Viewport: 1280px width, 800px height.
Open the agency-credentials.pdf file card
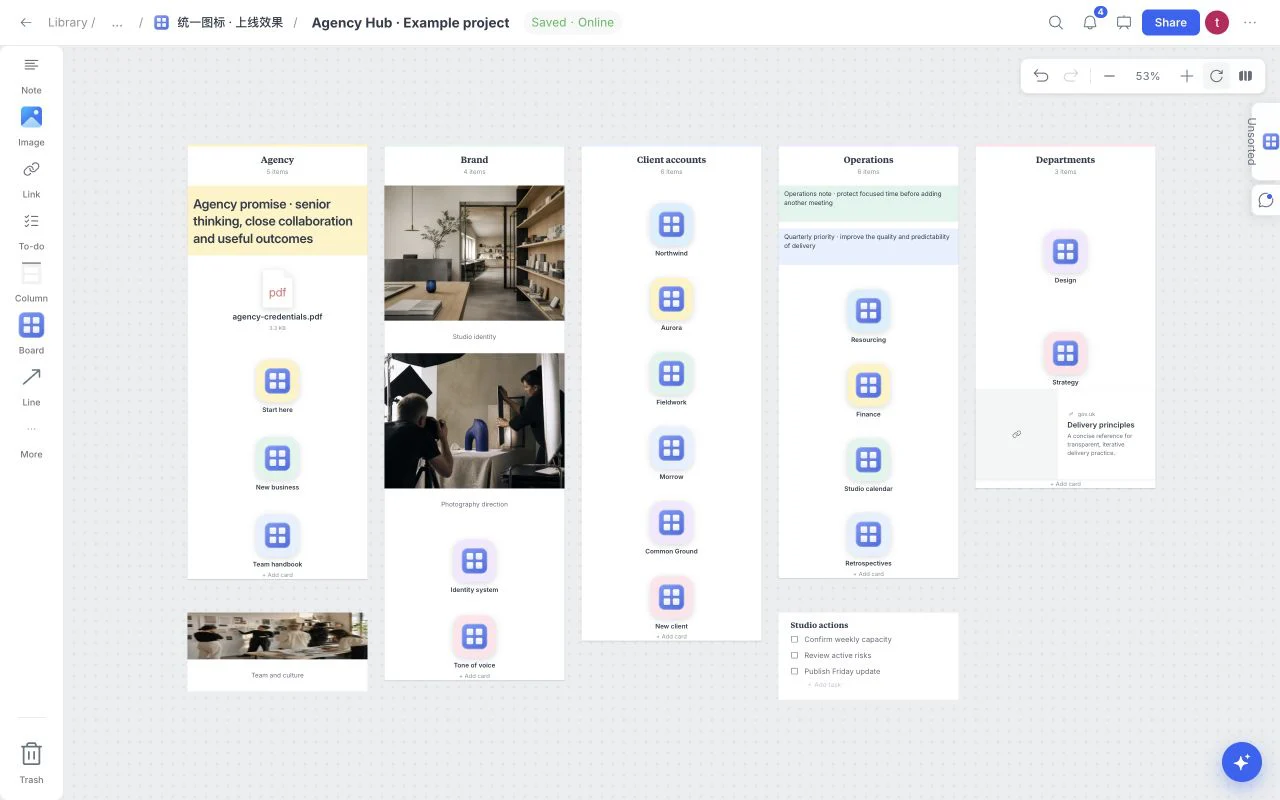277,300
